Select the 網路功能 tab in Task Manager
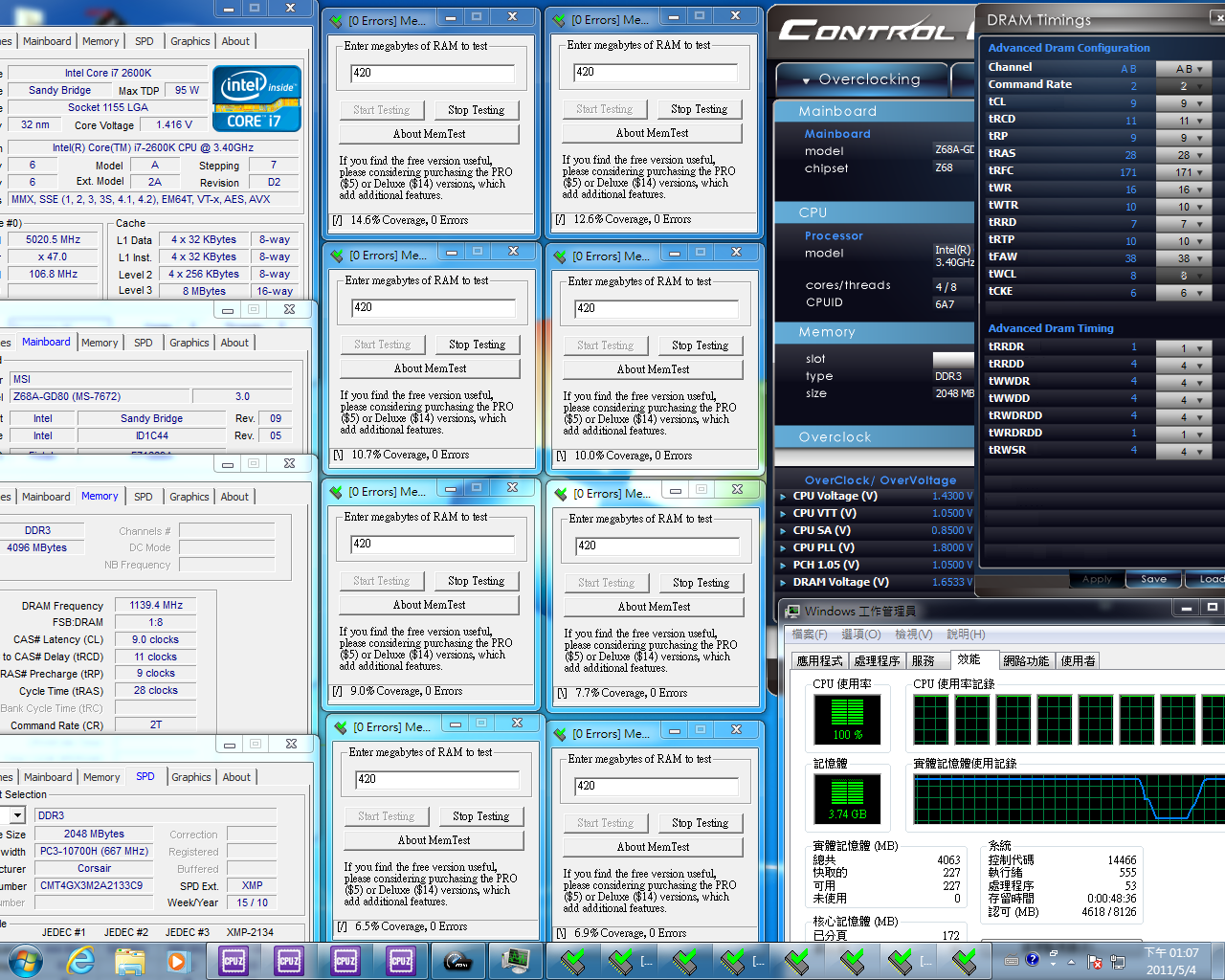 tap(1025, 660)
